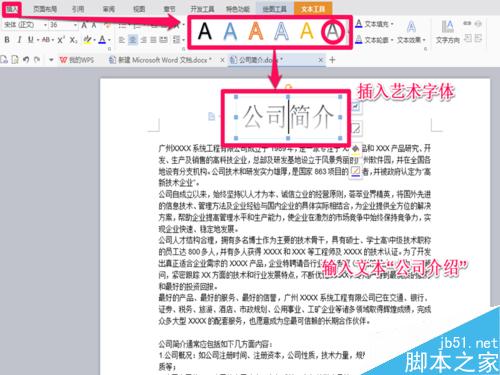Choose the gray art text style
The width and height of the screenshot is (500, 375).
click(x=332, y=32)
